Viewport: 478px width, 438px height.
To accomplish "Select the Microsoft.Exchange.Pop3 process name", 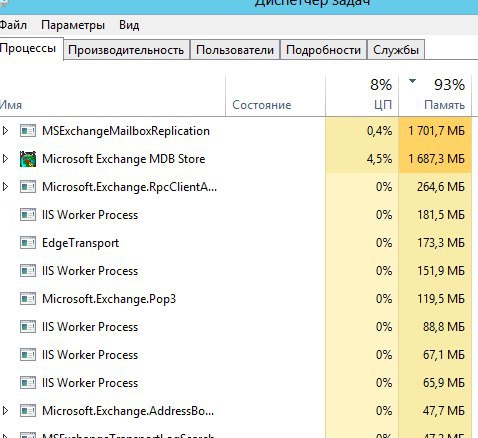I will pyautogui.click(x=109, y=299).
